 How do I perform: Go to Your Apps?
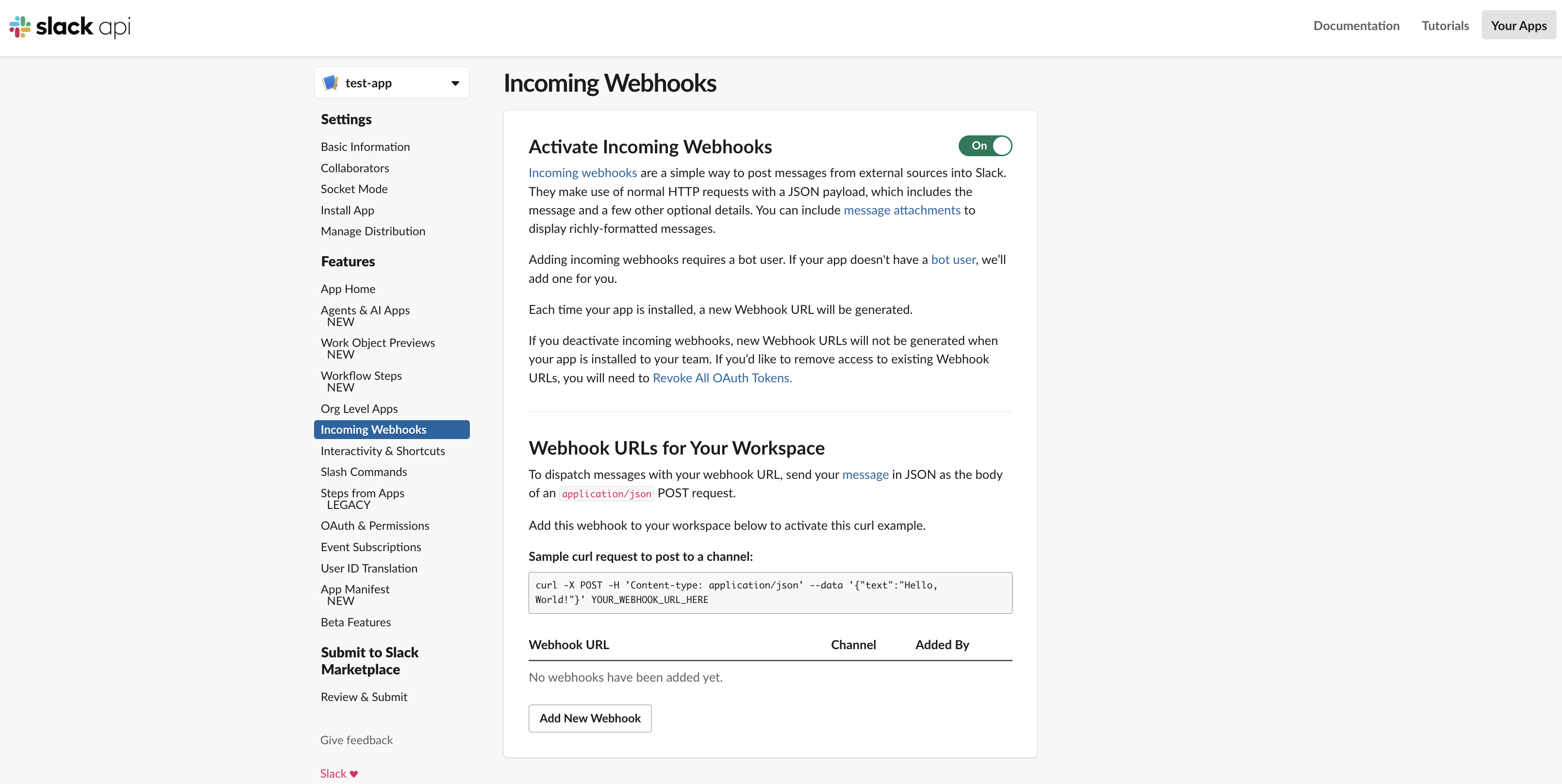(x=1518, y=25)
